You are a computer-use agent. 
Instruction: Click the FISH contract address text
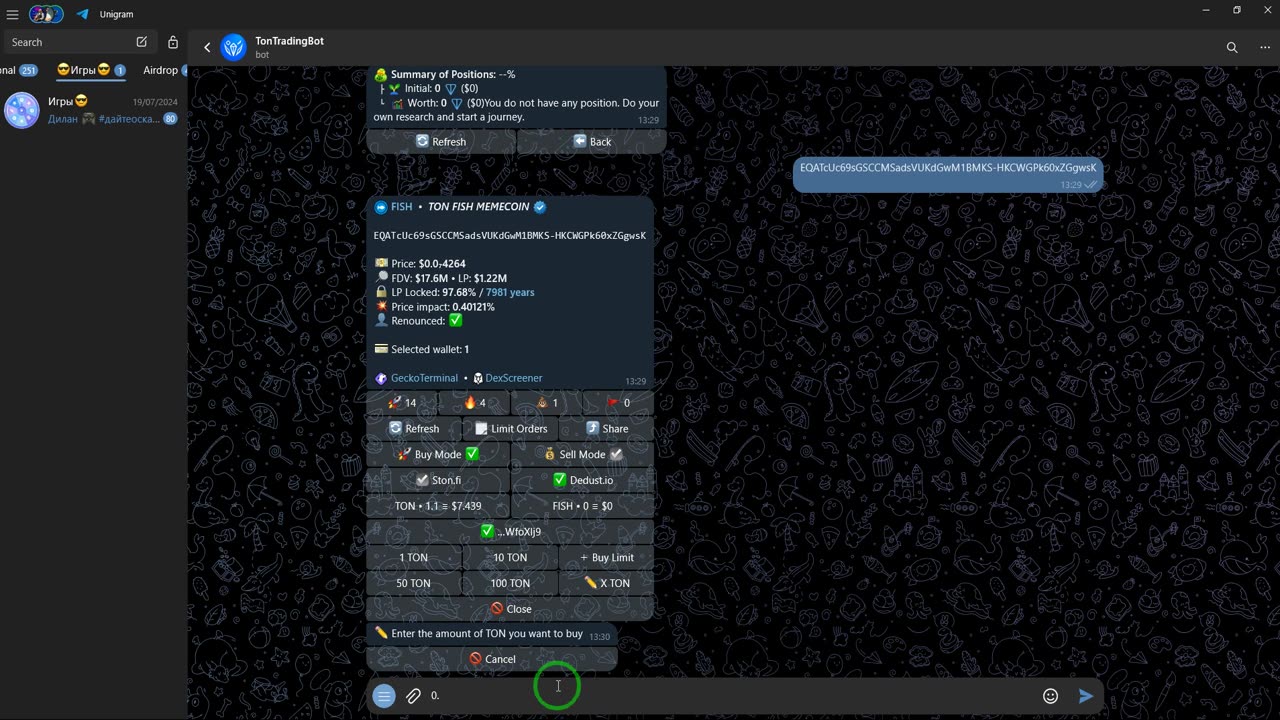pyautogui.click(x=510, y=236)
